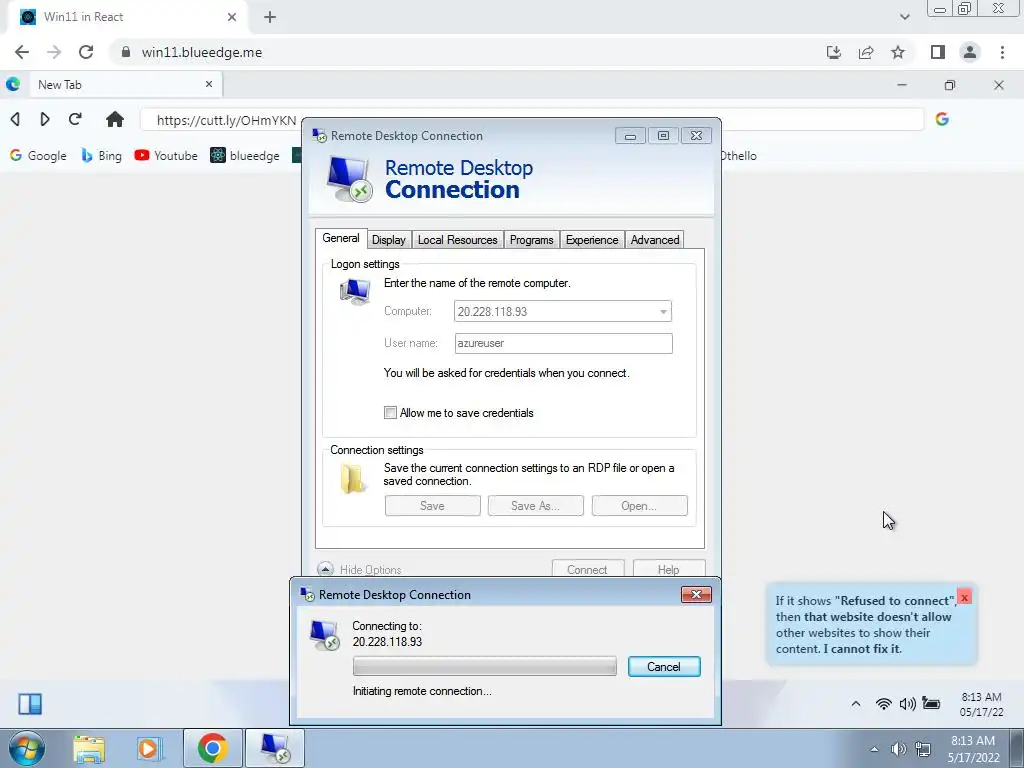Open Chrome tab search chevron
Screen dimensions: 1024x768
click(x=904, y=17)
